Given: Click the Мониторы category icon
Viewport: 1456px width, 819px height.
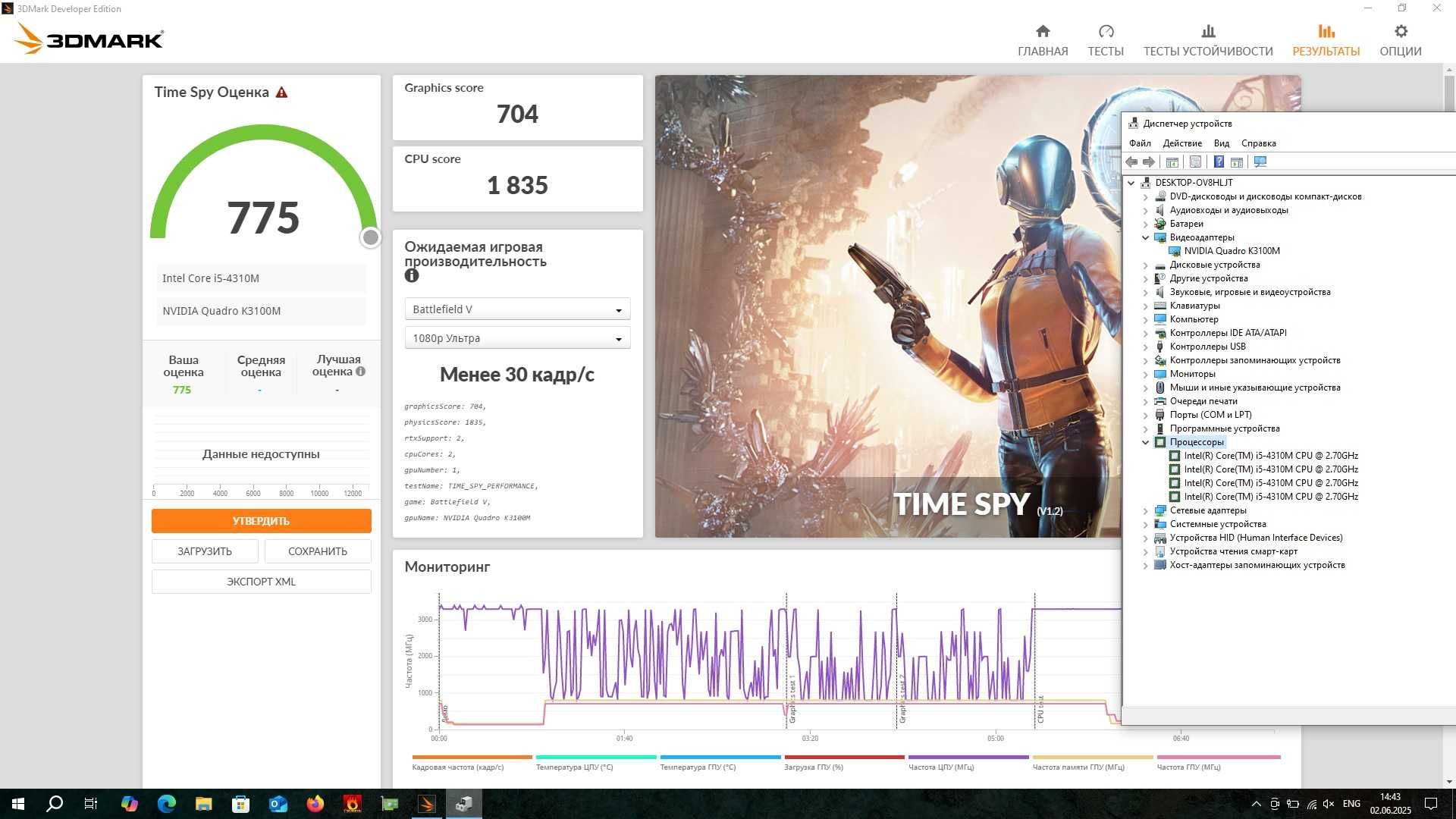Looking at the screenshot, I should point(1159,374).
